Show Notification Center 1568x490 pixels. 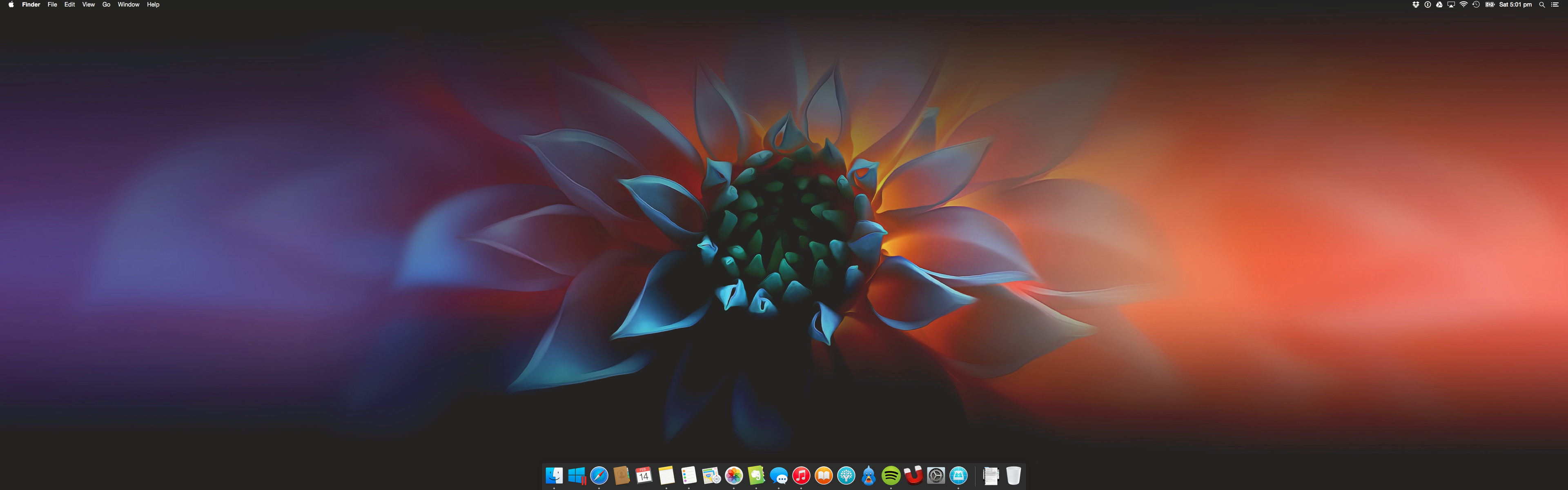[1555, 4]
